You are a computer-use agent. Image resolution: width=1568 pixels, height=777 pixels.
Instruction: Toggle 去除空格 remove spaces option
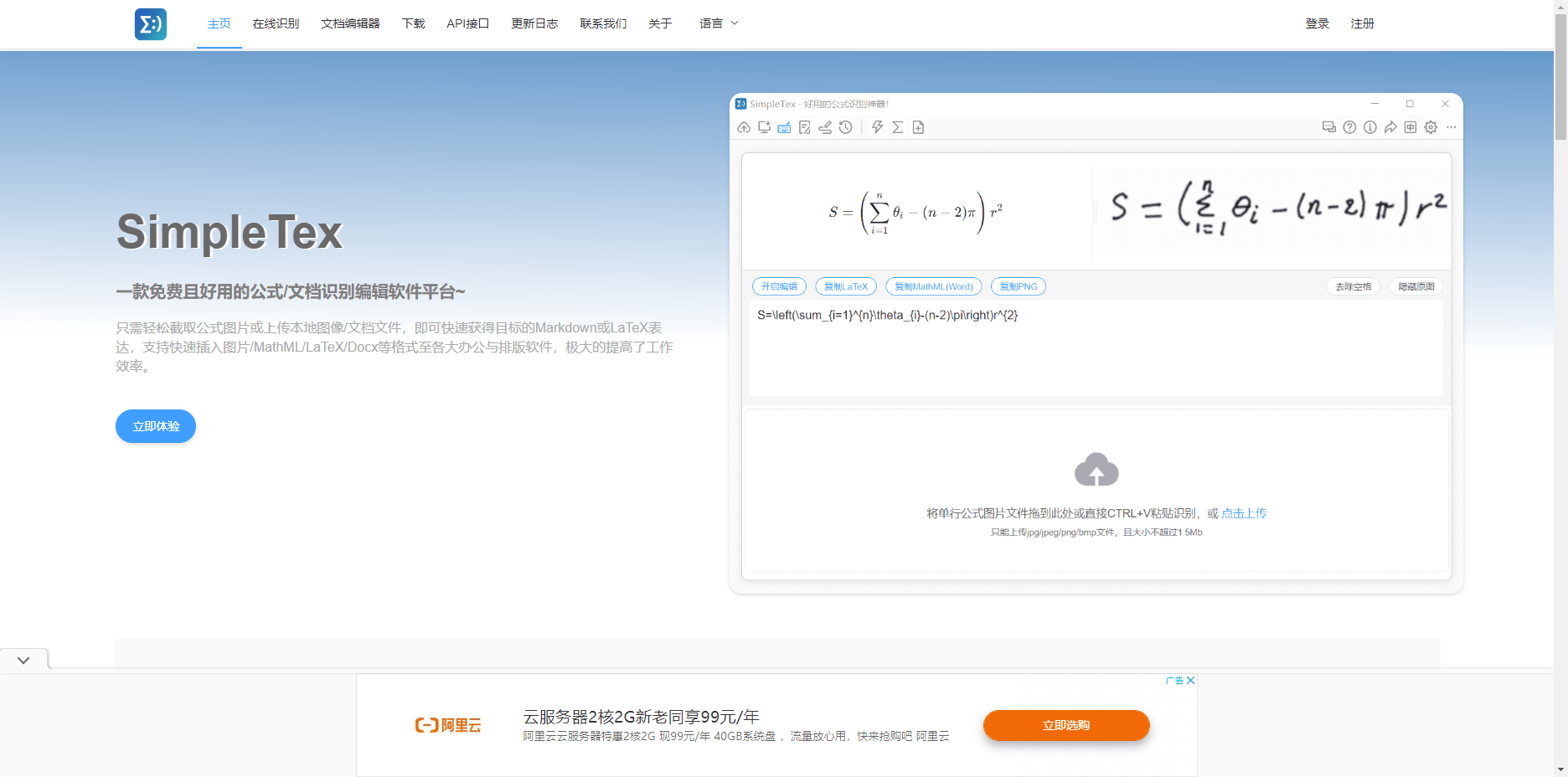coord(1354,286)
